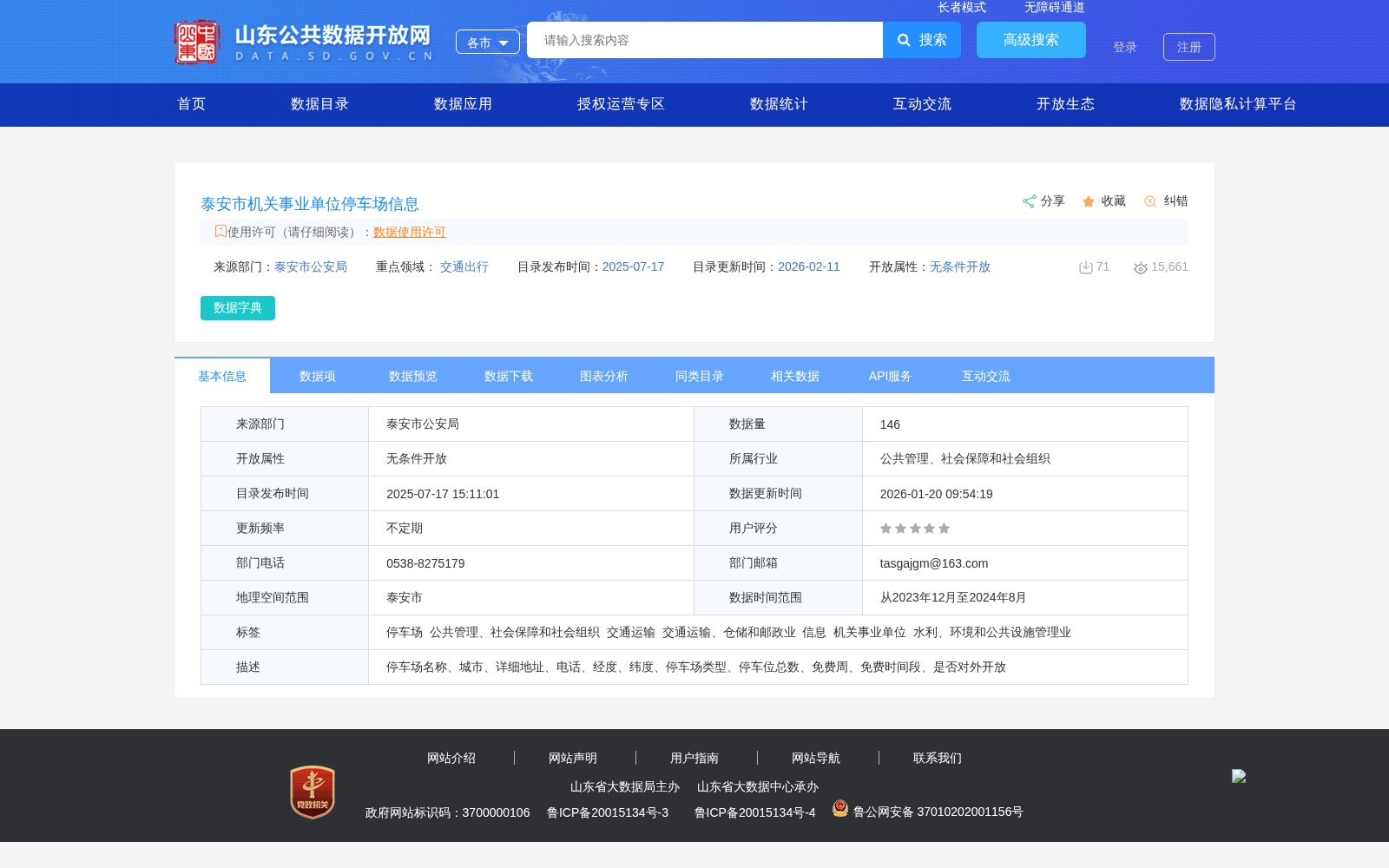Click the 数据字典 button
Image resolution: width=1389 pixels, height=868 pixels.
pos(238,308)
